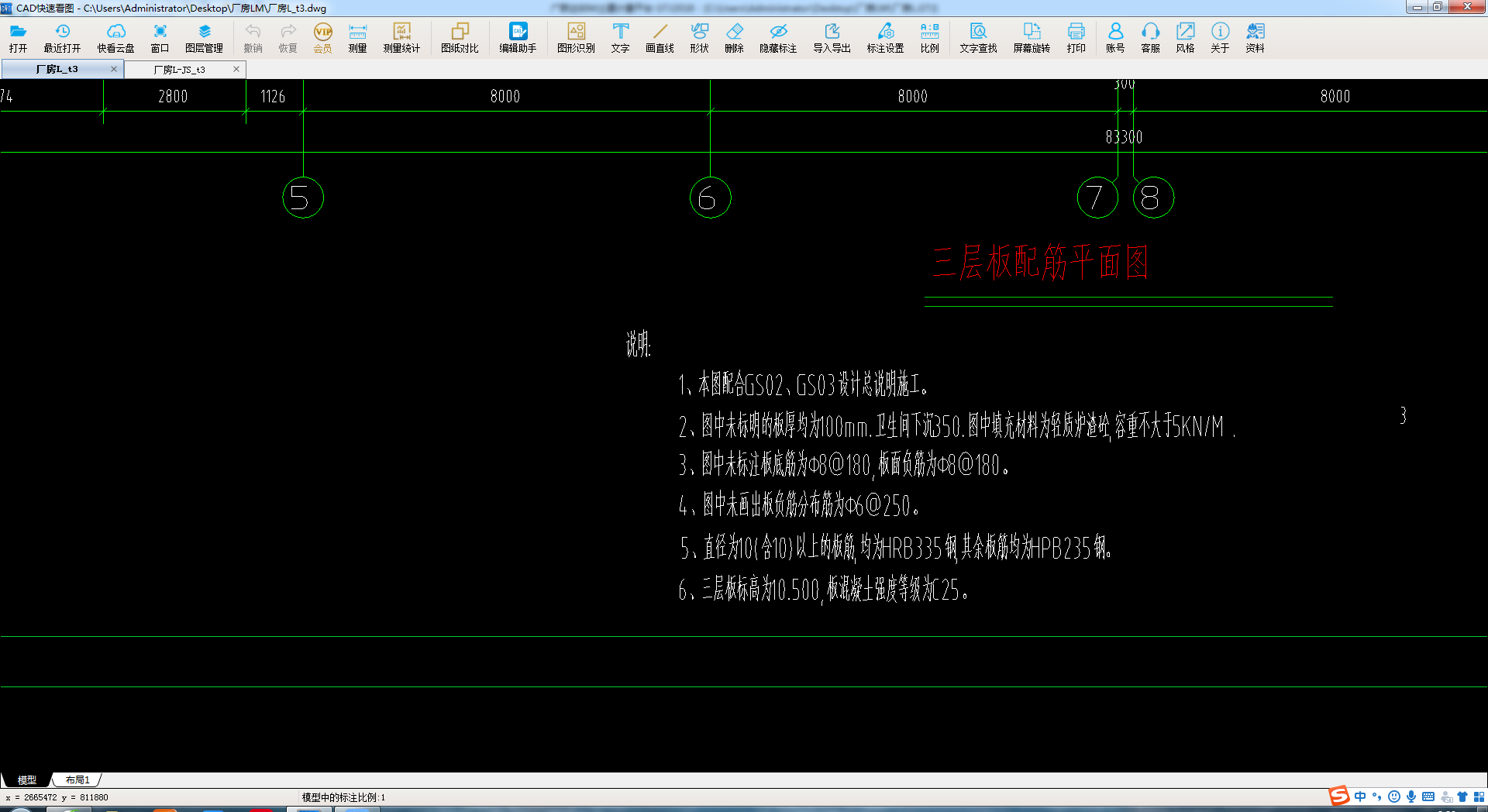Click note 1 mentioning GS02、GS03
Viewport: 1488px width, 812px height.
803,384
